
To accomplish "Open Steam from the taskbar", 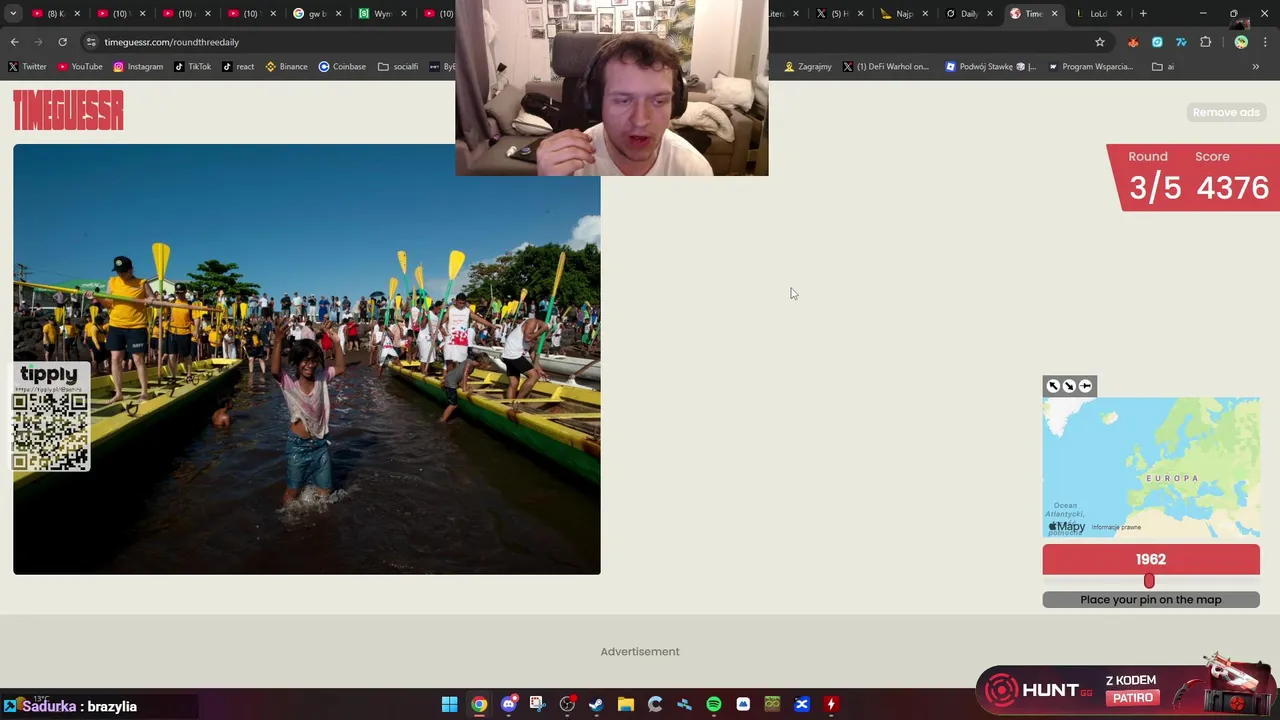I will pyautogui.click(x=596, y=704).
